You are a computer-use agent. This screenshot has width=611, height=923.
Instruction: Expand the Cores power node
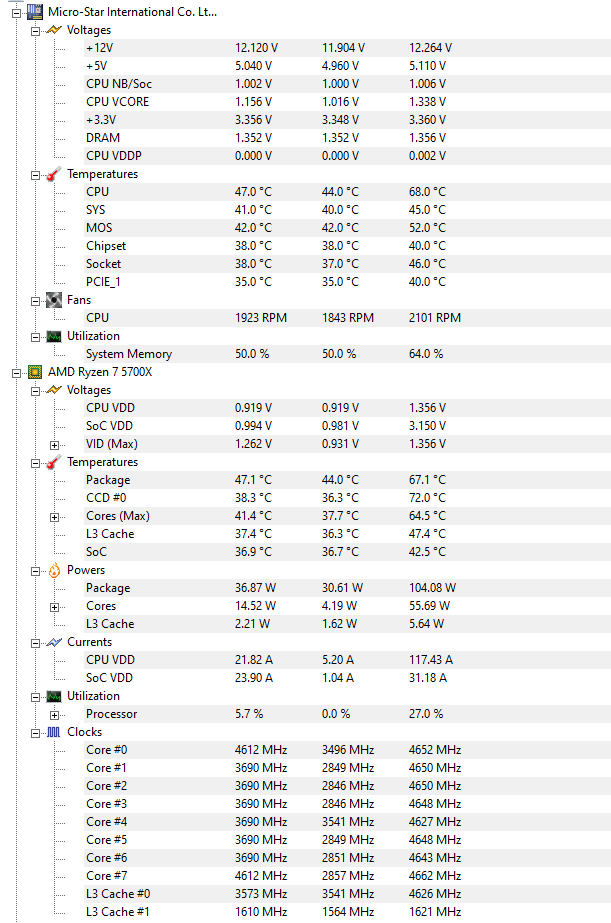54,607
